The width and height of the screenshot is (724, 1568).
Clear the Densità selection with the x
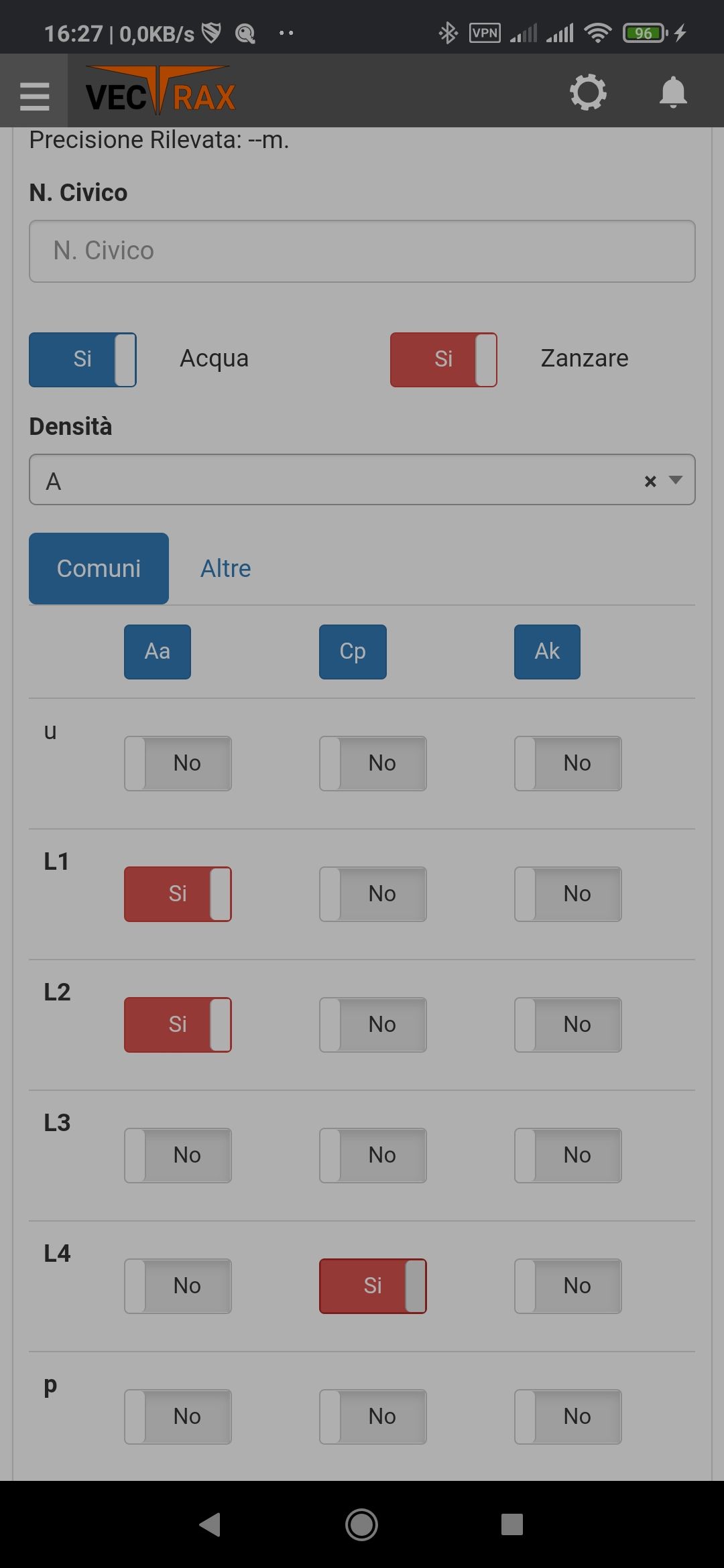[x=650, y=481]
